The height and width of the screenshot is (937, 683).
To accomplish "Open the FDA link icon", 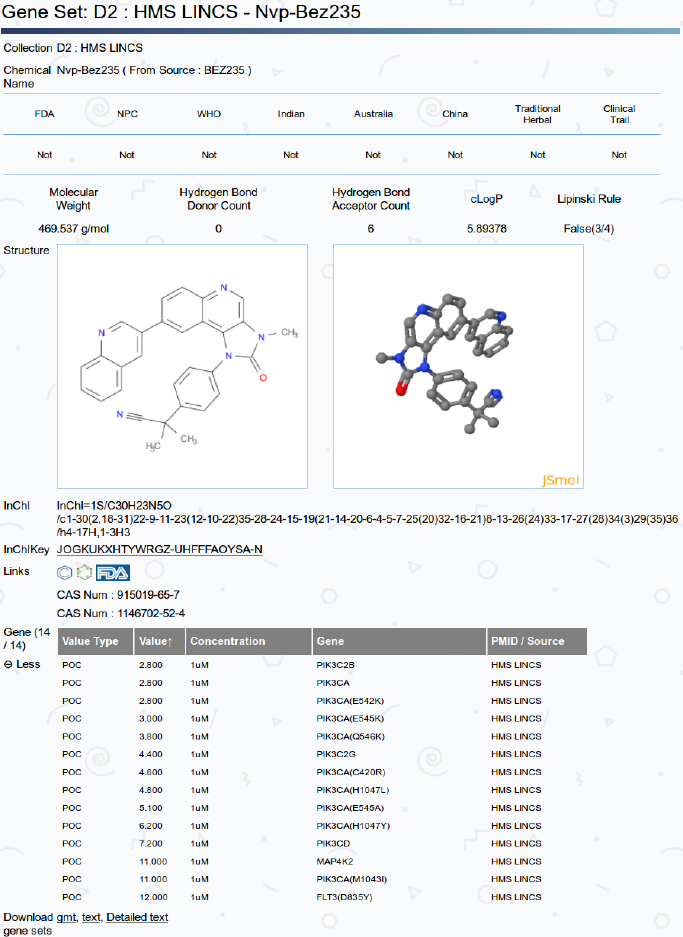I will click(112, 572).
